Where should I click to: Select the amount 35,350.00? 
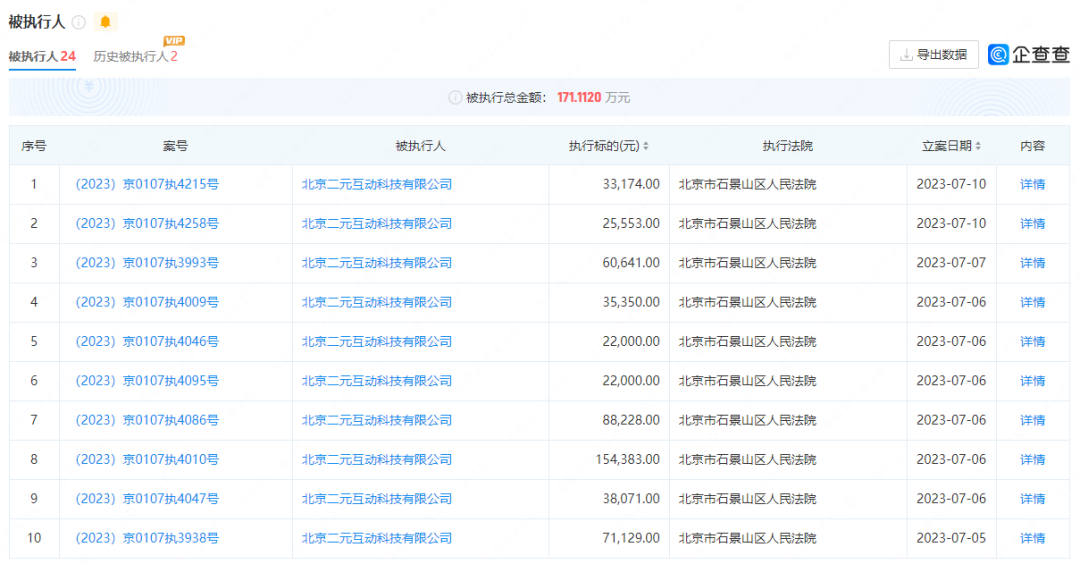(x=631, y=302)
